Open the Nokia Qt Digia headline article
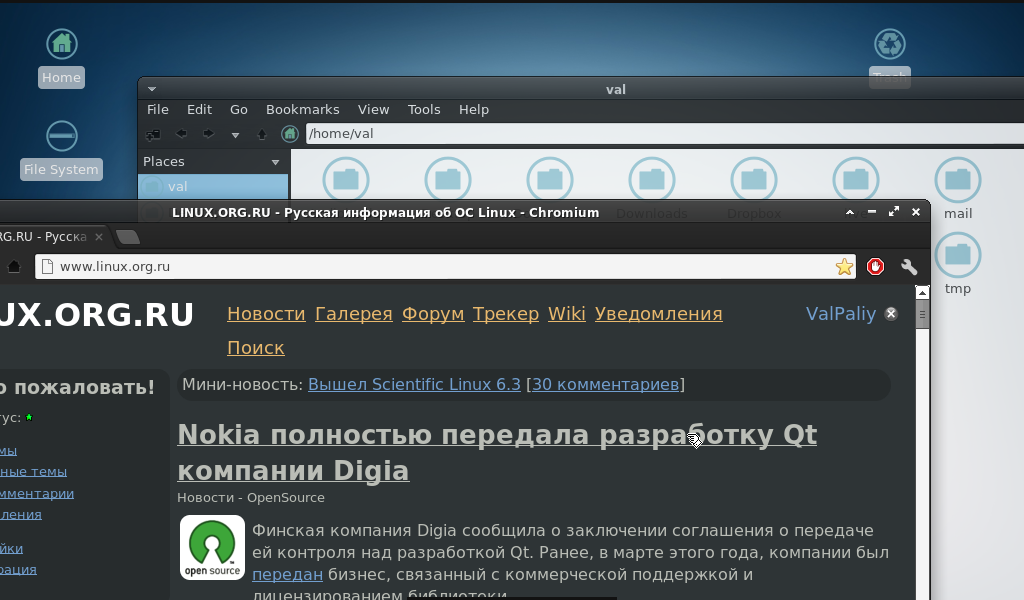Image resolution: width=1024 pixels, height=600 pixels. (x=497, y=452)
